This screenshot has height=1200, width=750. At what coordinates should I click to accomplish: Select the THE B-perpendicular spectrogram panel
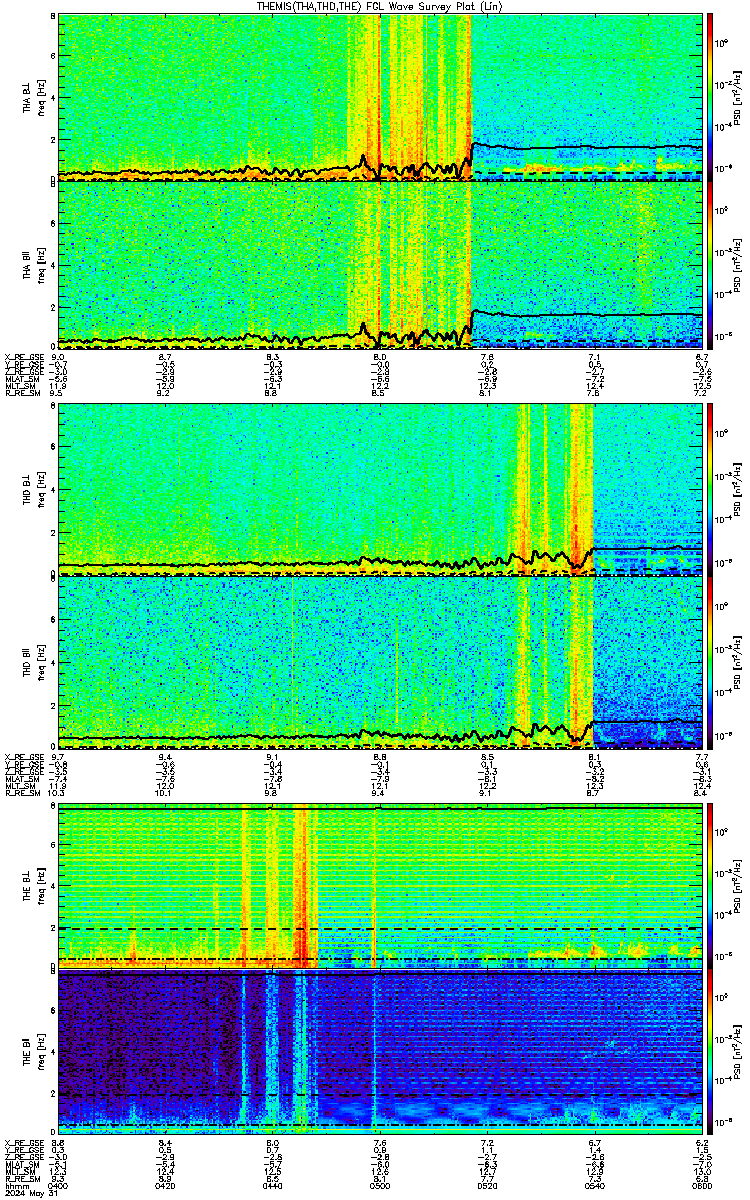tap(380, 886)
